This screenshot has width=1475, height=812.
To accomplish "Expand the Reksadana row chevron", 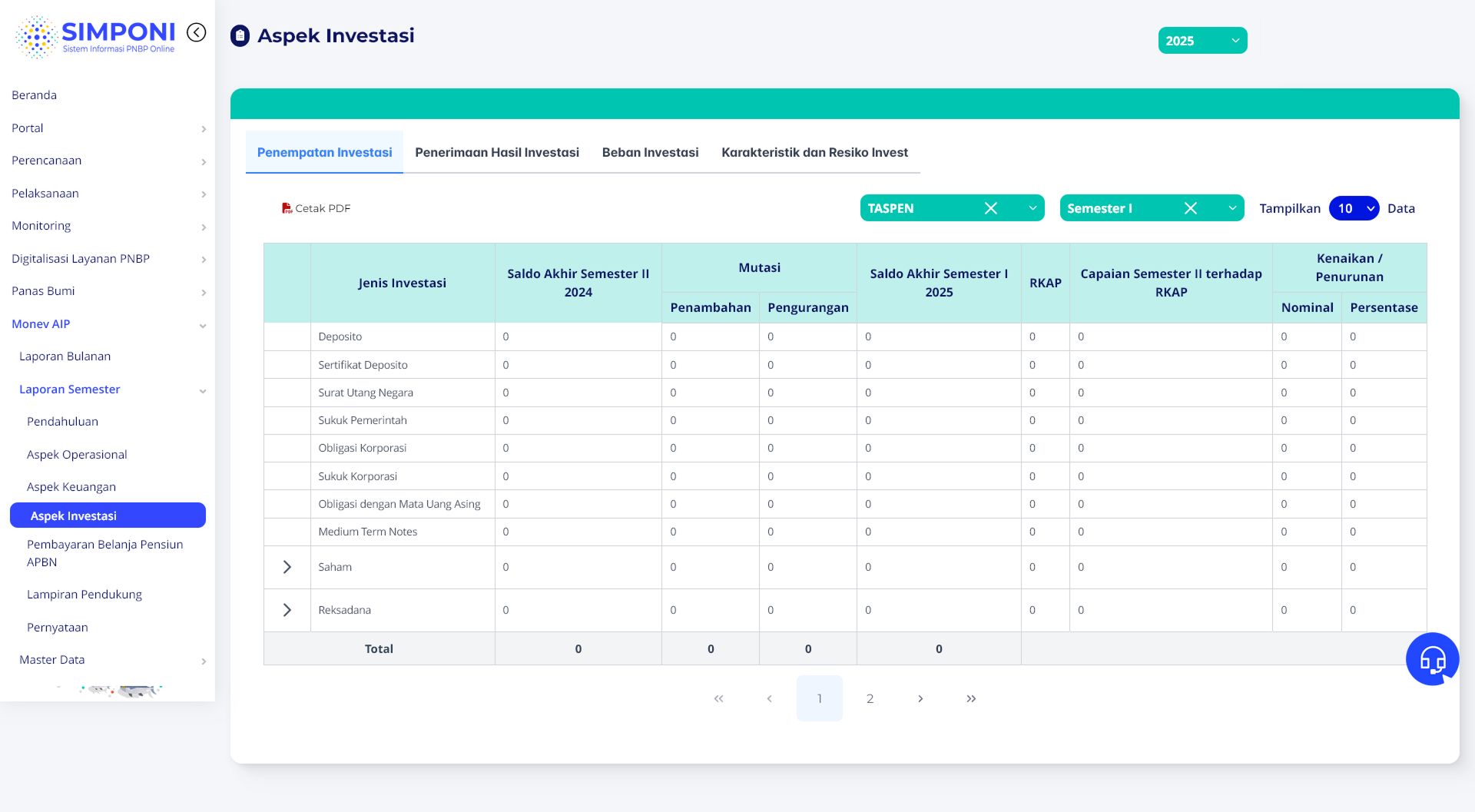I will pyautogui.click(x=287, y=610).
